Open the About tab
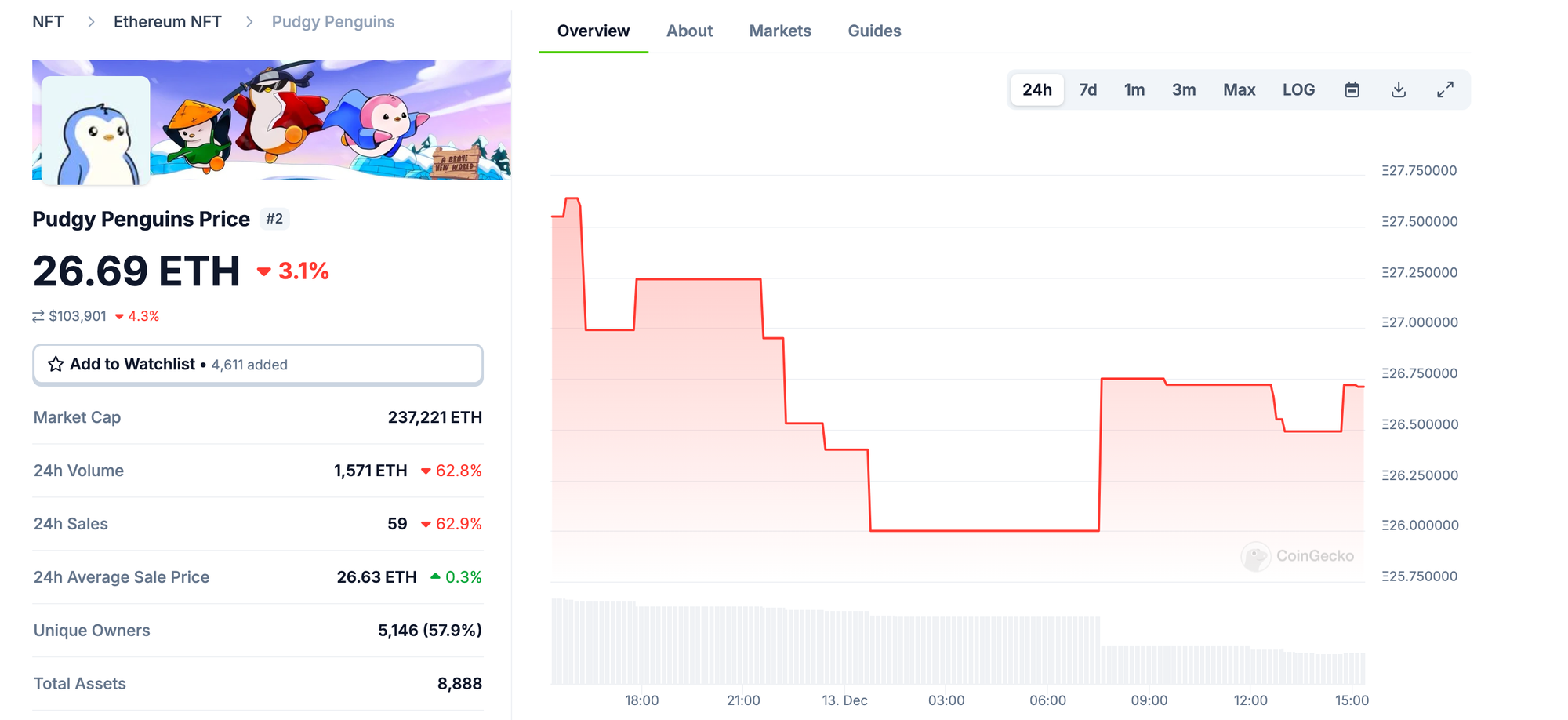The width and height of the screenshot is (1568, 720). [689, 31]
